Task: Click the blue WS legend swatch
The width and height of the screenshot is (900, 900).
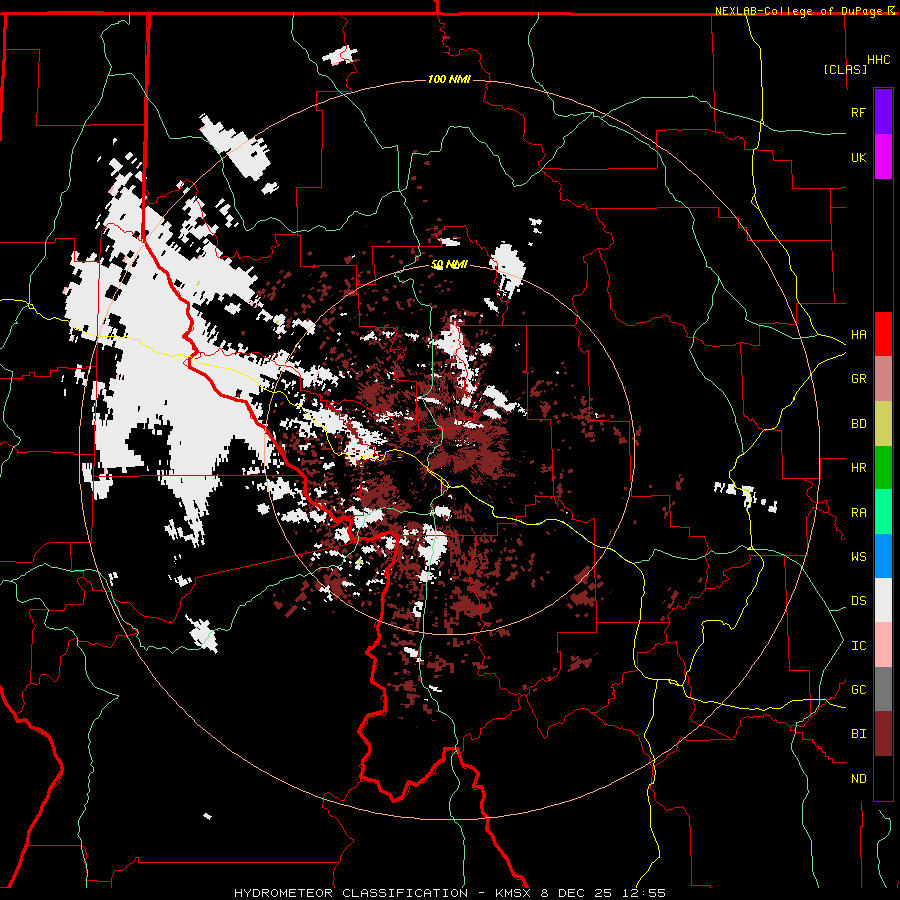Action: pos(883,556)
